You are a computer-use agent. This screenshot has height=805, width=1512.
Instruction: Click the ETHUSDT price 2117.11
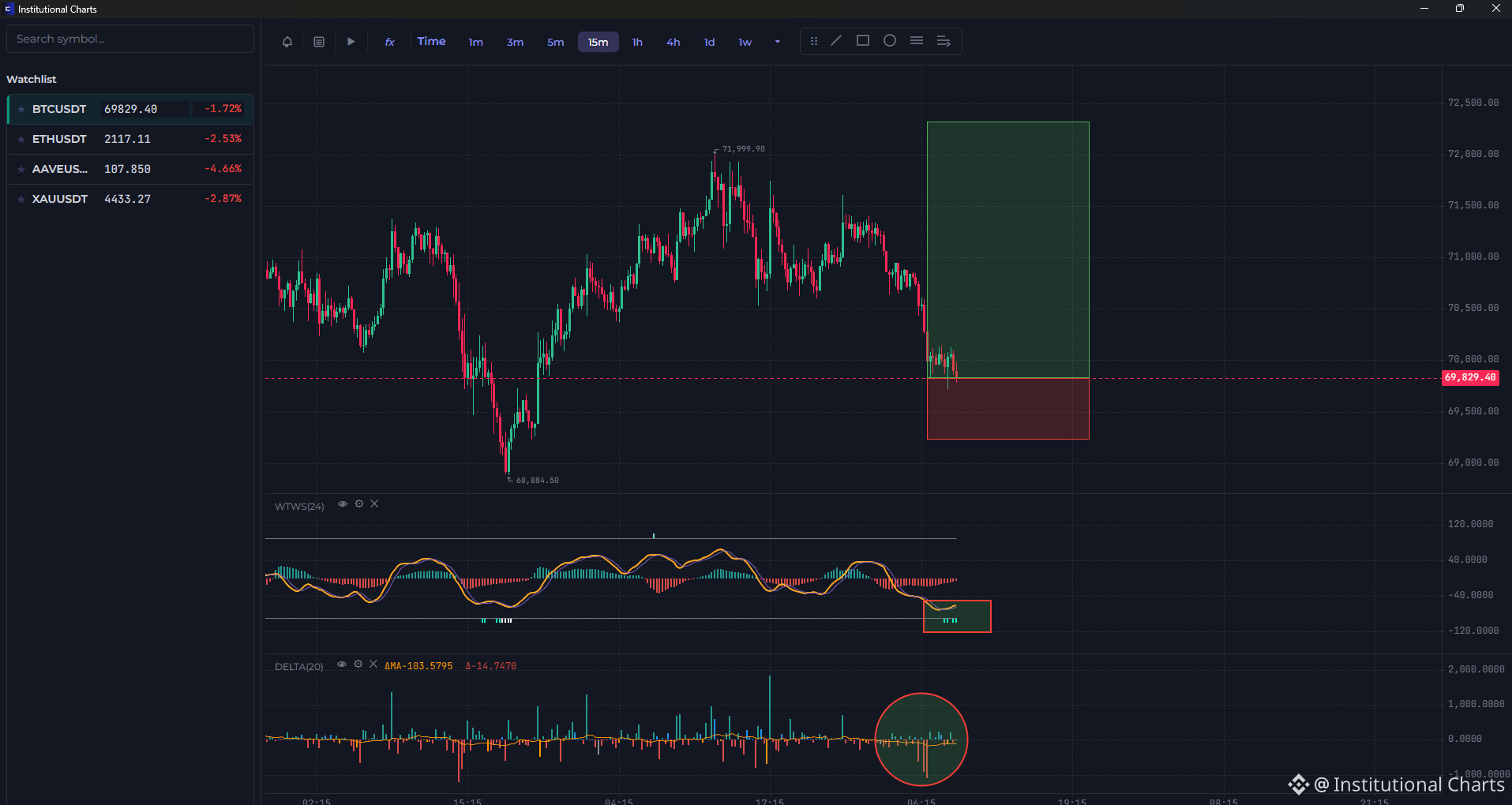pyautogui.click(x=127, y=139)
